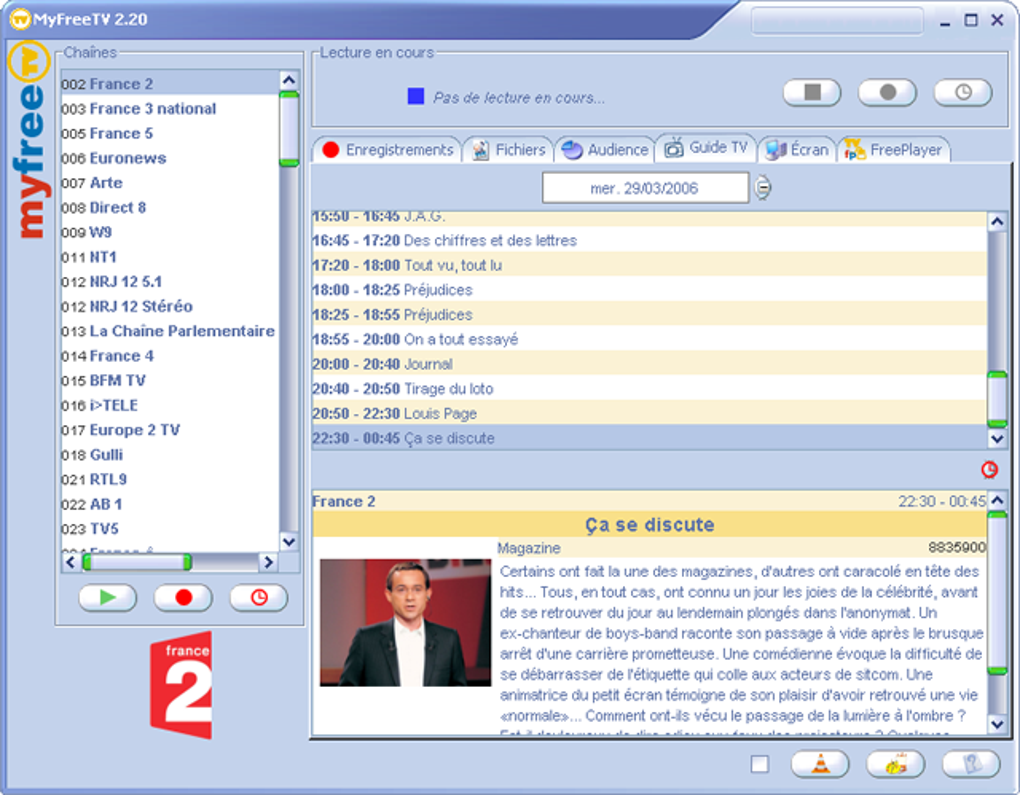The height and width of the screenshot is (795, 1020).
Task: Click description panel scroll down arrow
Action: point(997,723)
